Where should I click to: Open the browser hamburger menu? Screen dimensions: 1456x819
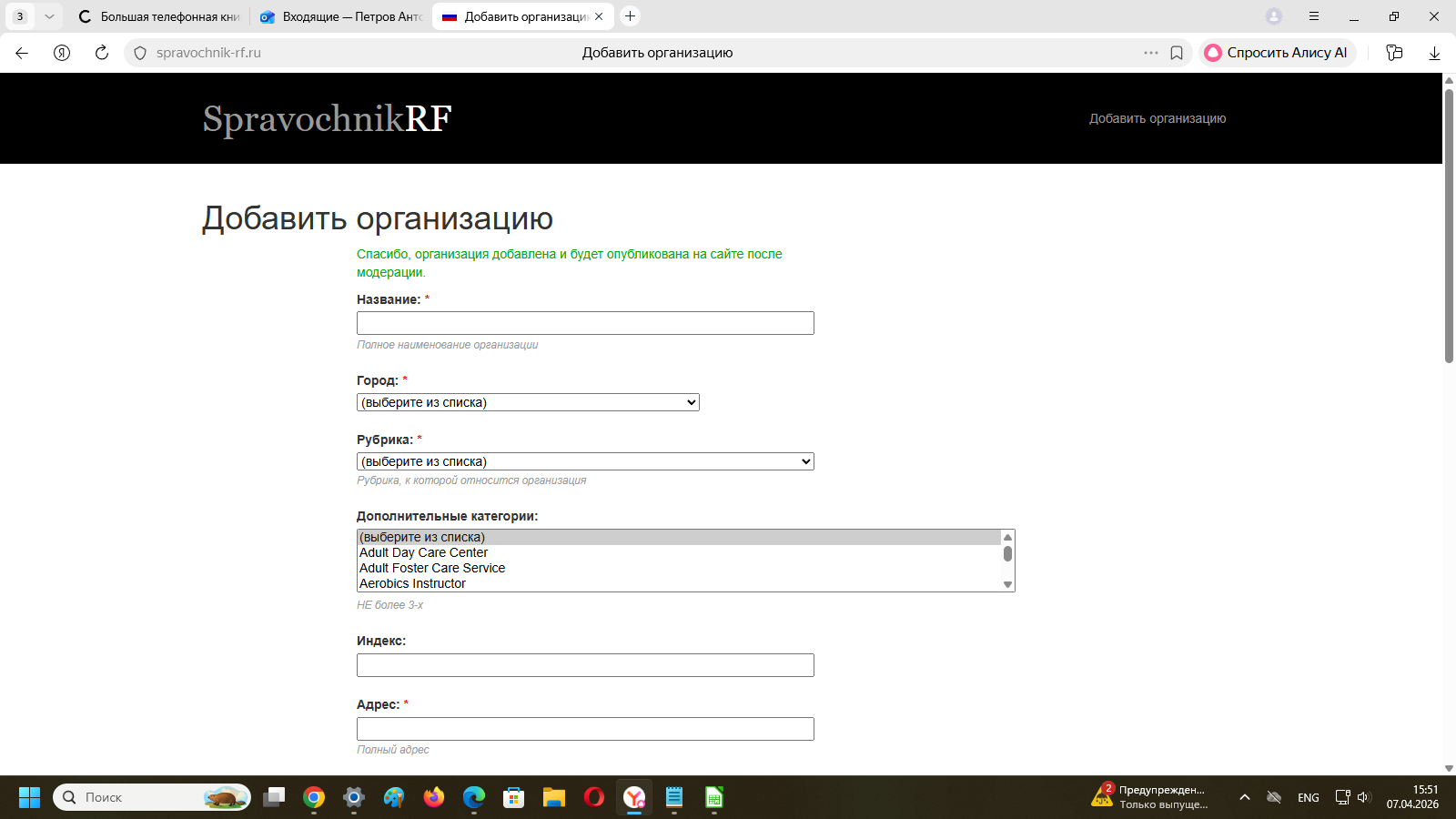[1313, 16]
